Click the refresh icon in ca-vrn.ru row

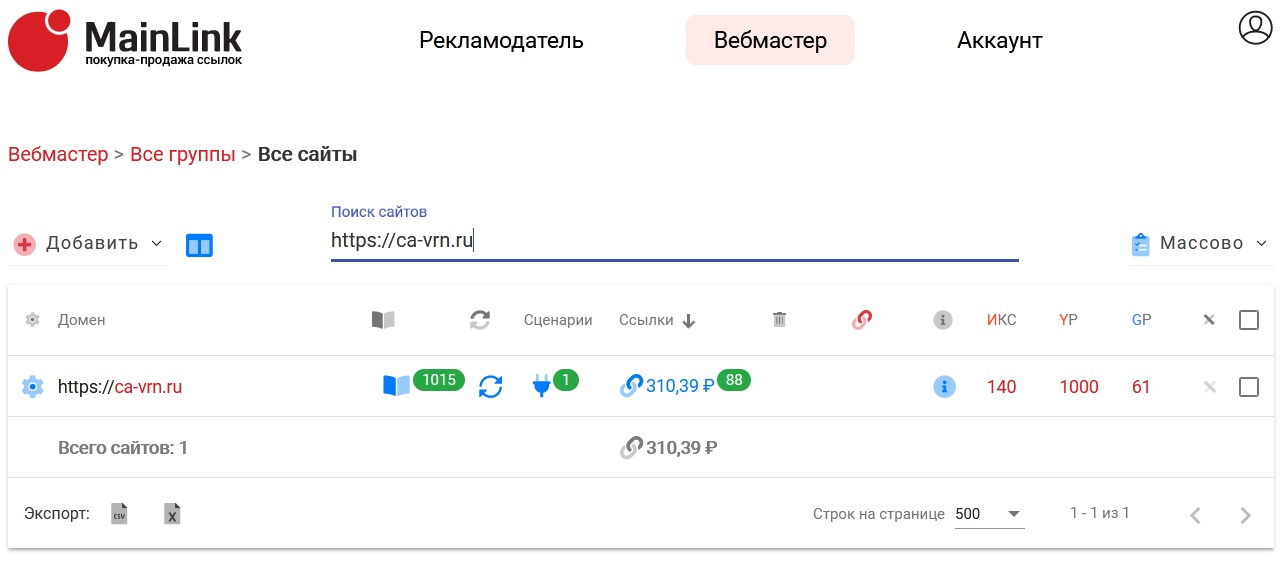point(490,386)
